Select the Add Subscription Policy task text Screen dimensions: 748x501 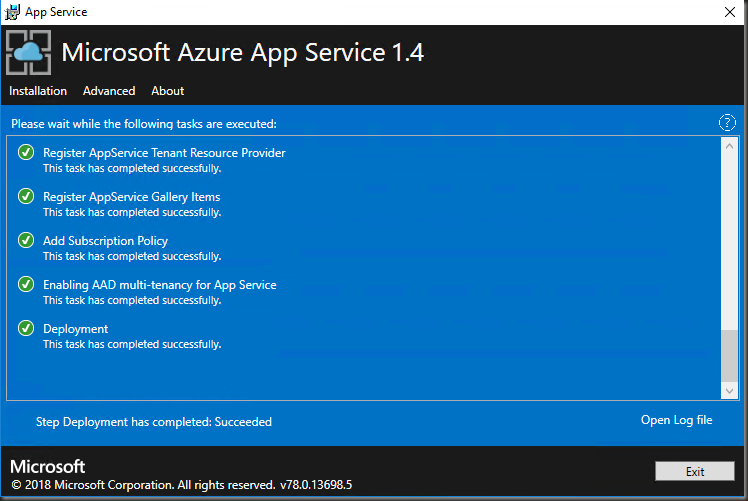[105, 241]
